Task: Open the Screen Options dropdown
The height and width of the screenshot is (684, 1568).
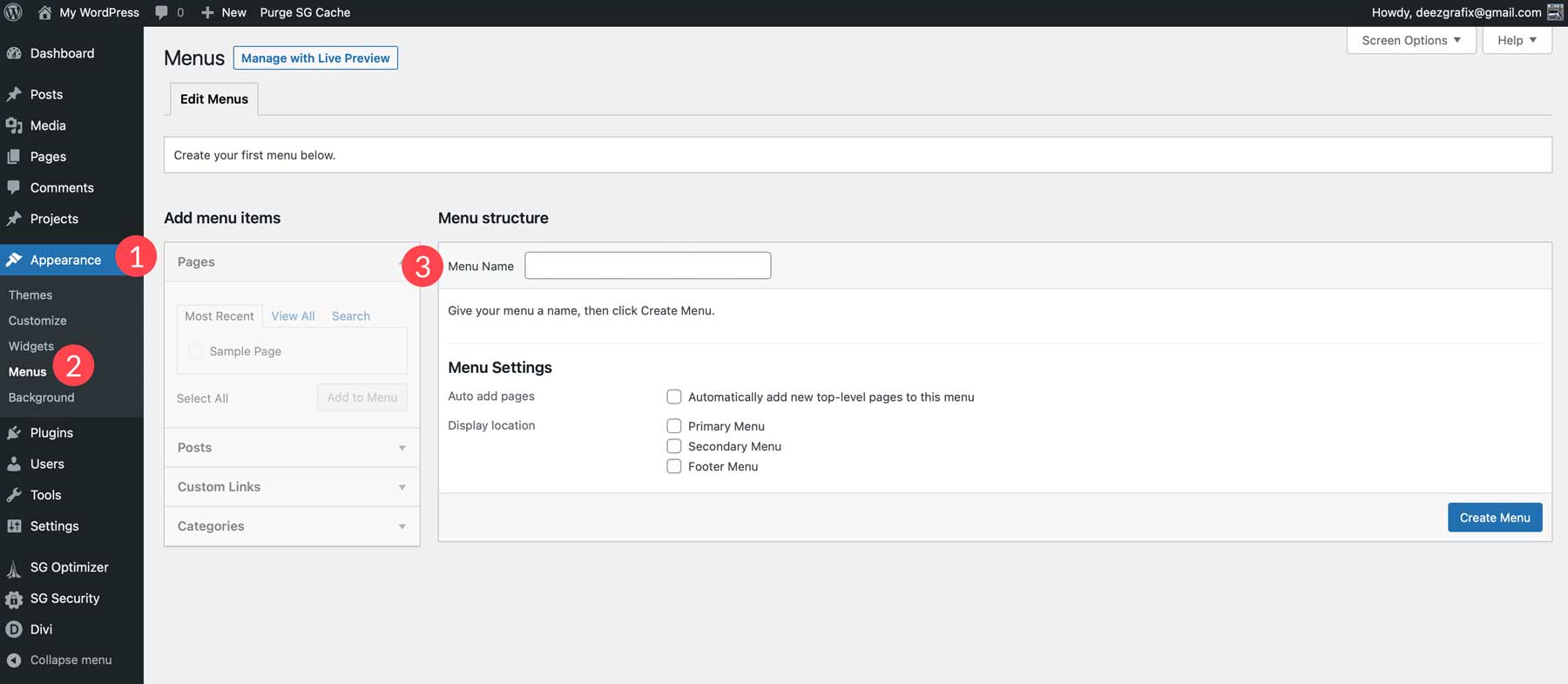Action: click(1411, 40)
